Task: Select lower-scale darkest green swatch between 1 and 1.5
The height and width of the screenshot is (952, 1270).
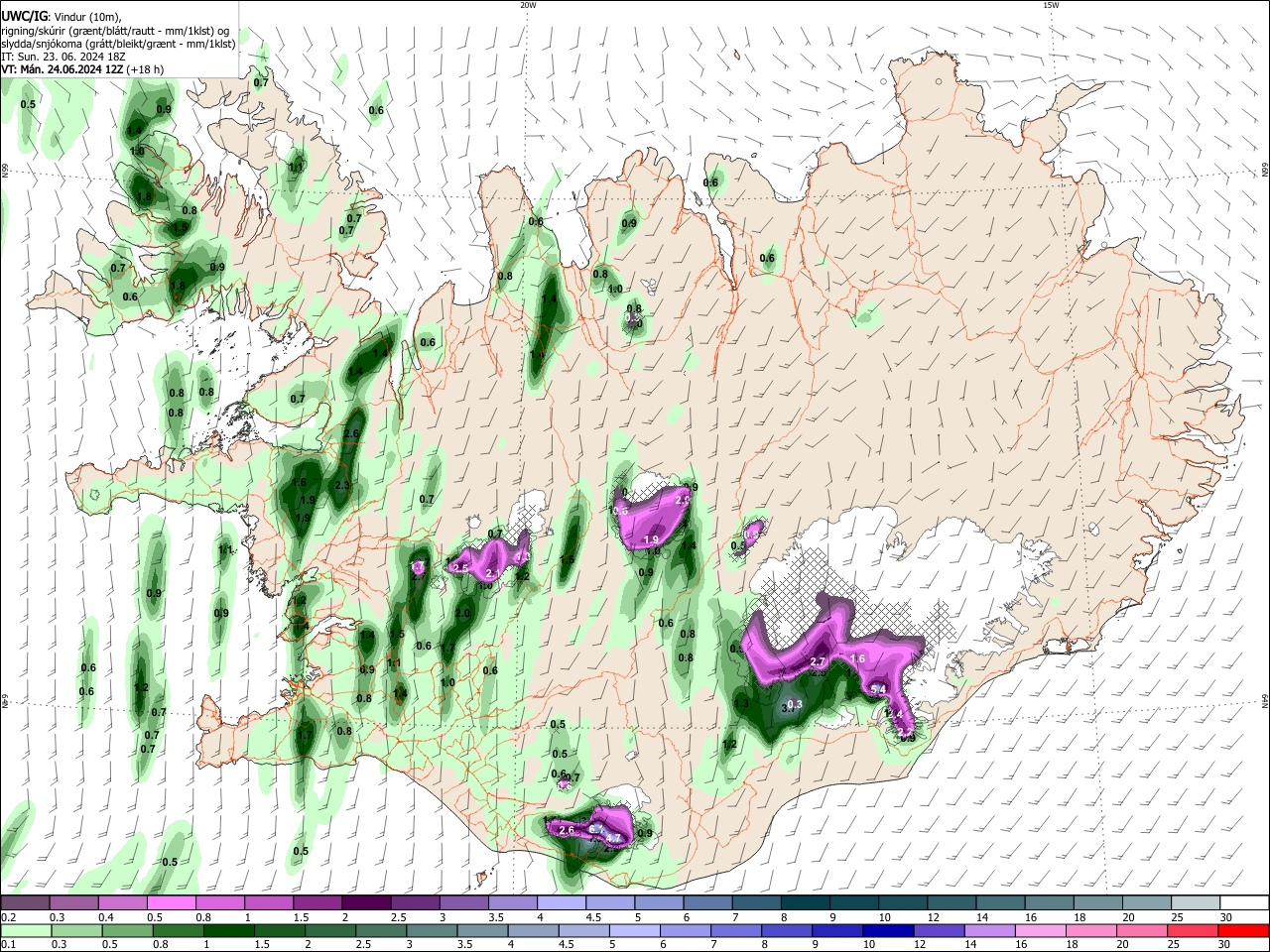Action: click(229, 930)
